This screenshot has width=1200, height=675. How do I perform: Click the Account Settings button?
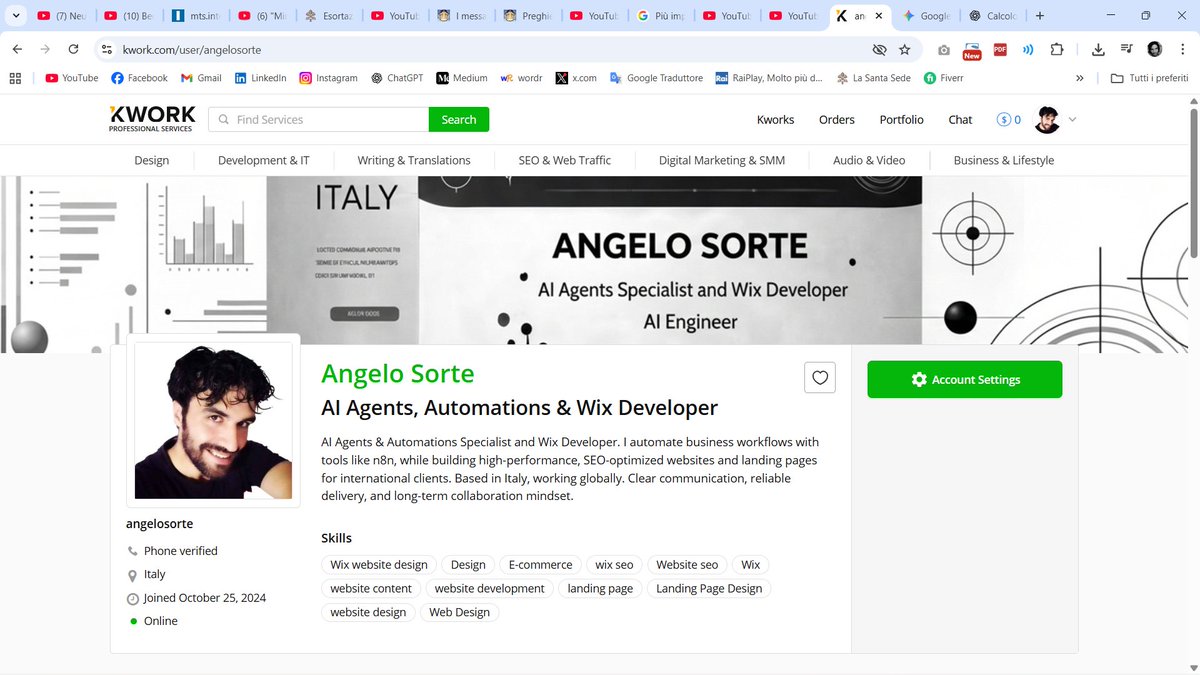pyautogui.click(x=965, y=380)
